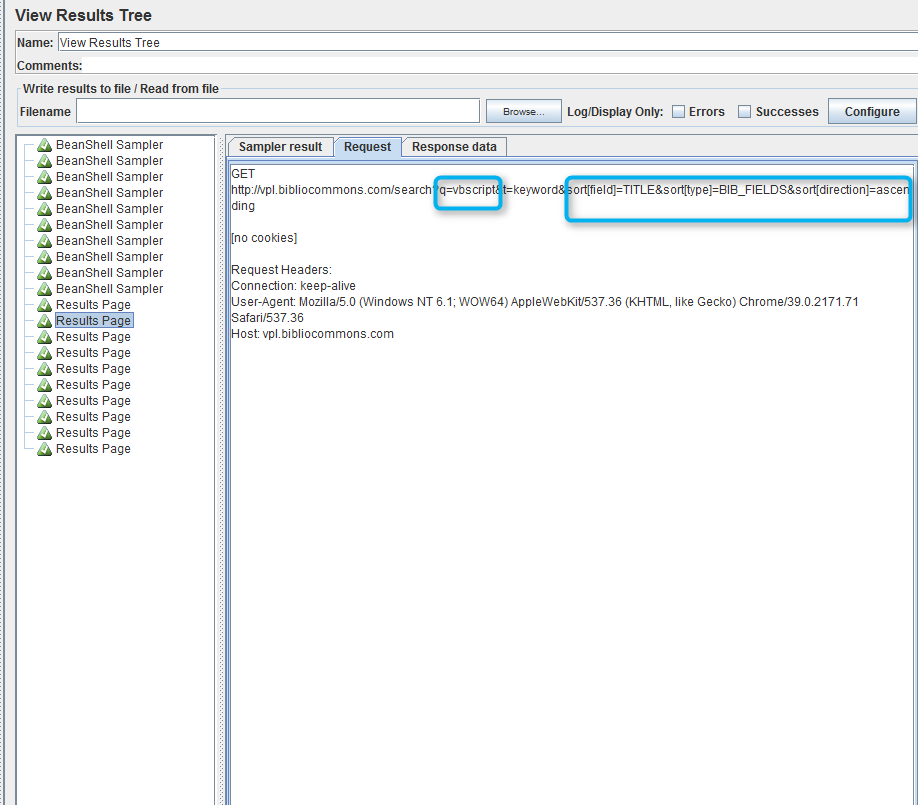This screenshot has width=918, height=805.
Task: Click the Browse... button
Action: (x=524, y=111)
